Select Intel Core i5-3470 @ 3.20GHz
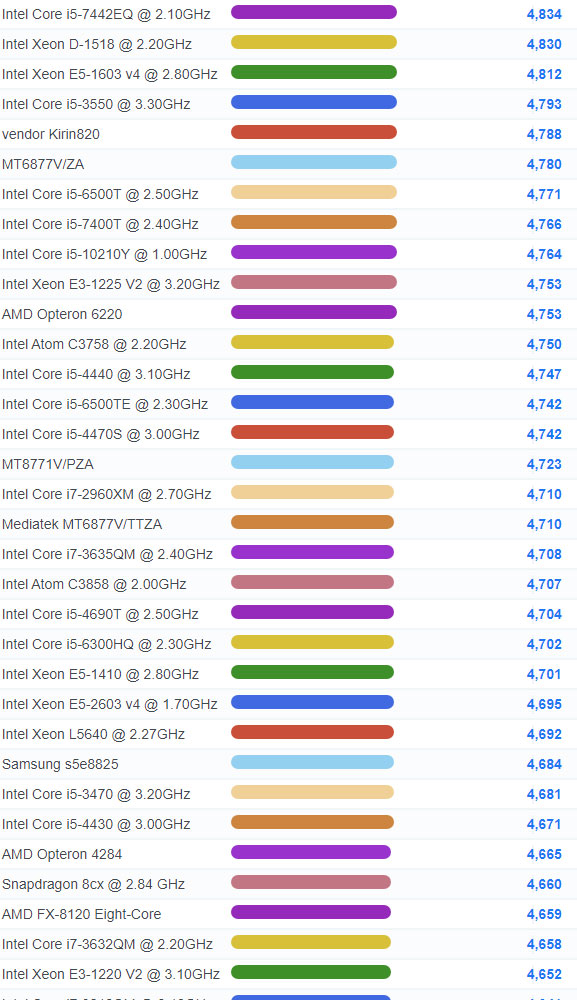 pyautogui.click(x=96, y=793)
